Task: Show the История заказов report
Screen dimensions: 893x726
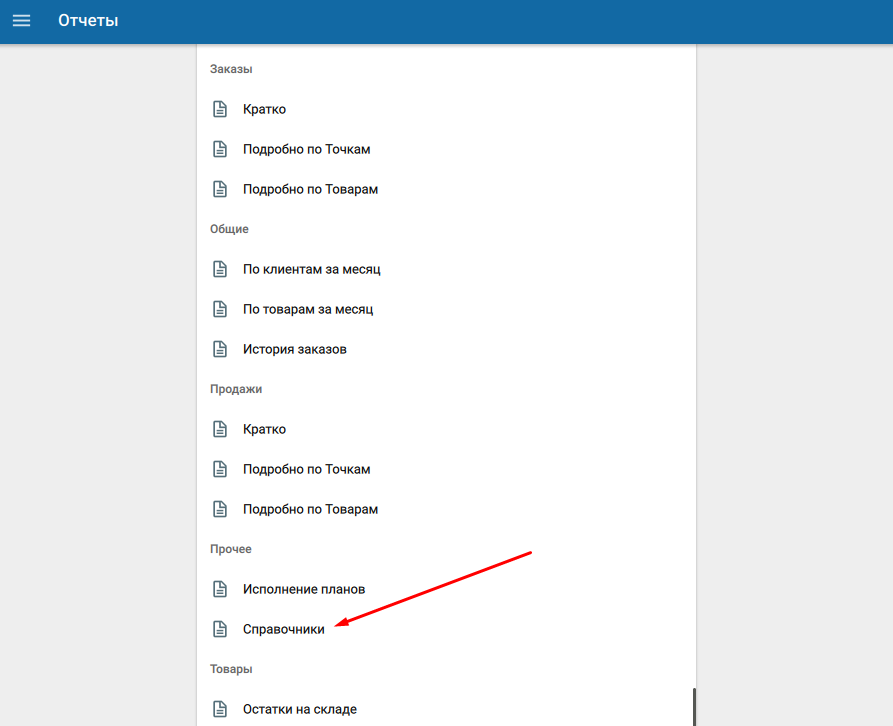Action: coord(294,349)
